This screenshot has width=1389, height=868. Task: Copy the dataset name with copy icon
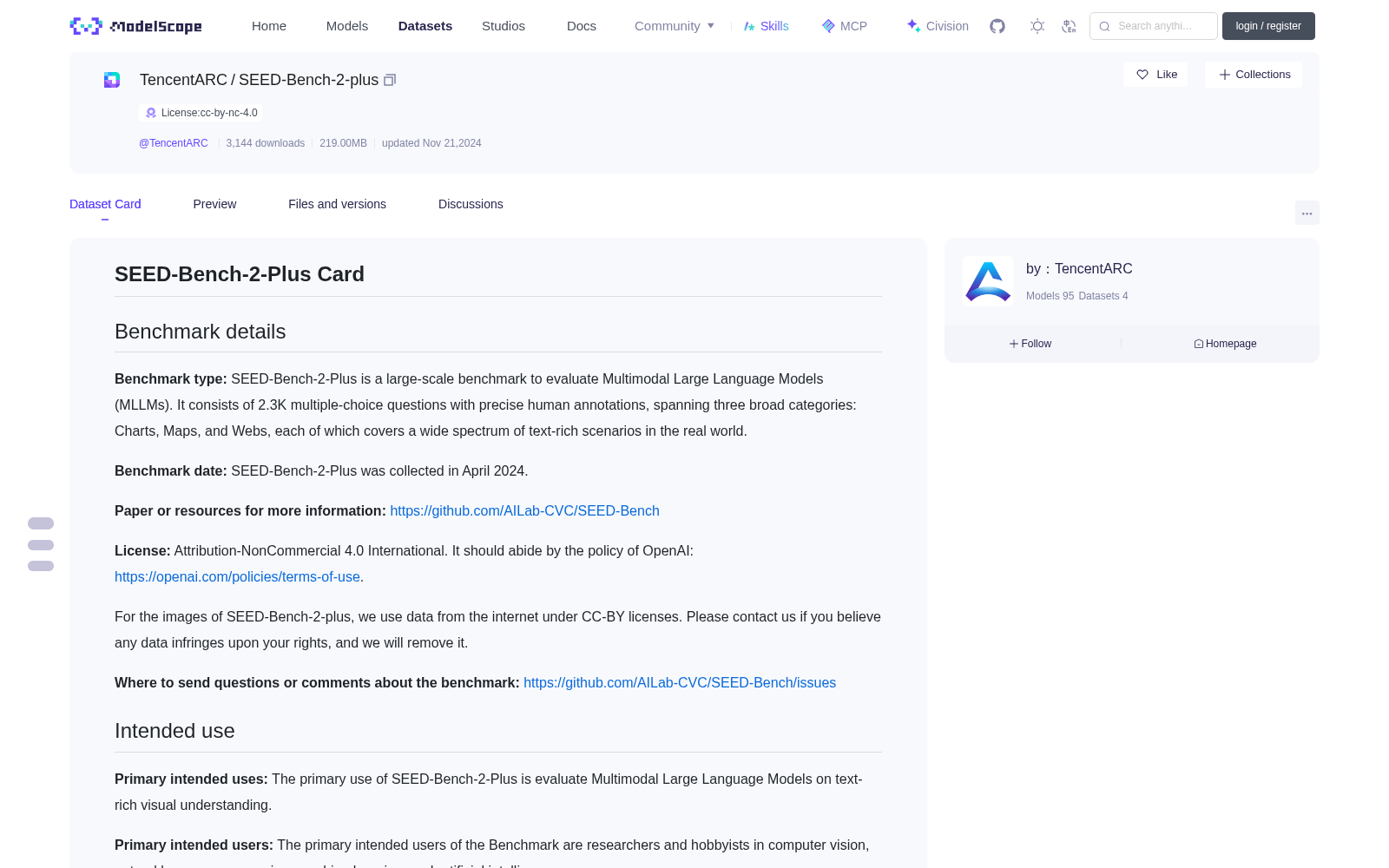click(390, 80)
